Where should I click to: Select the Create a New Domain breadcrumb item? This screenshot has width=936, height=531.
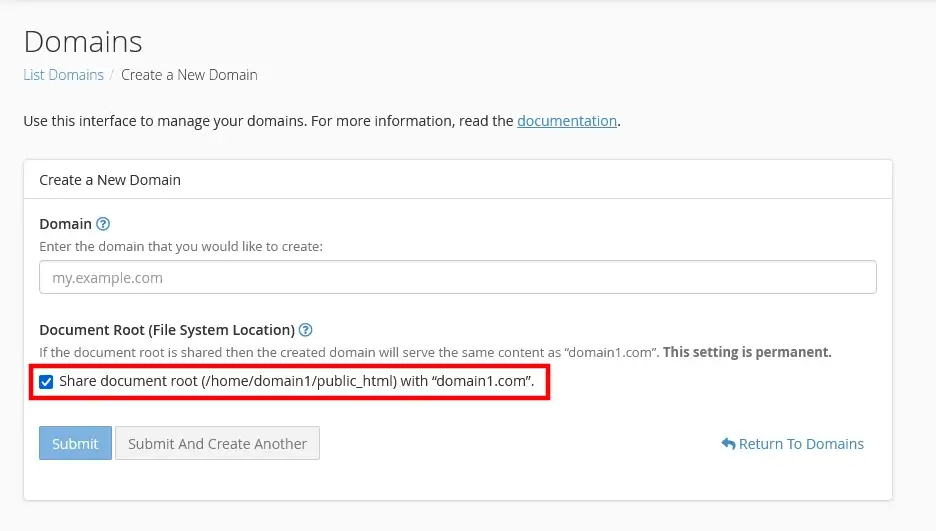coord(189,75)
